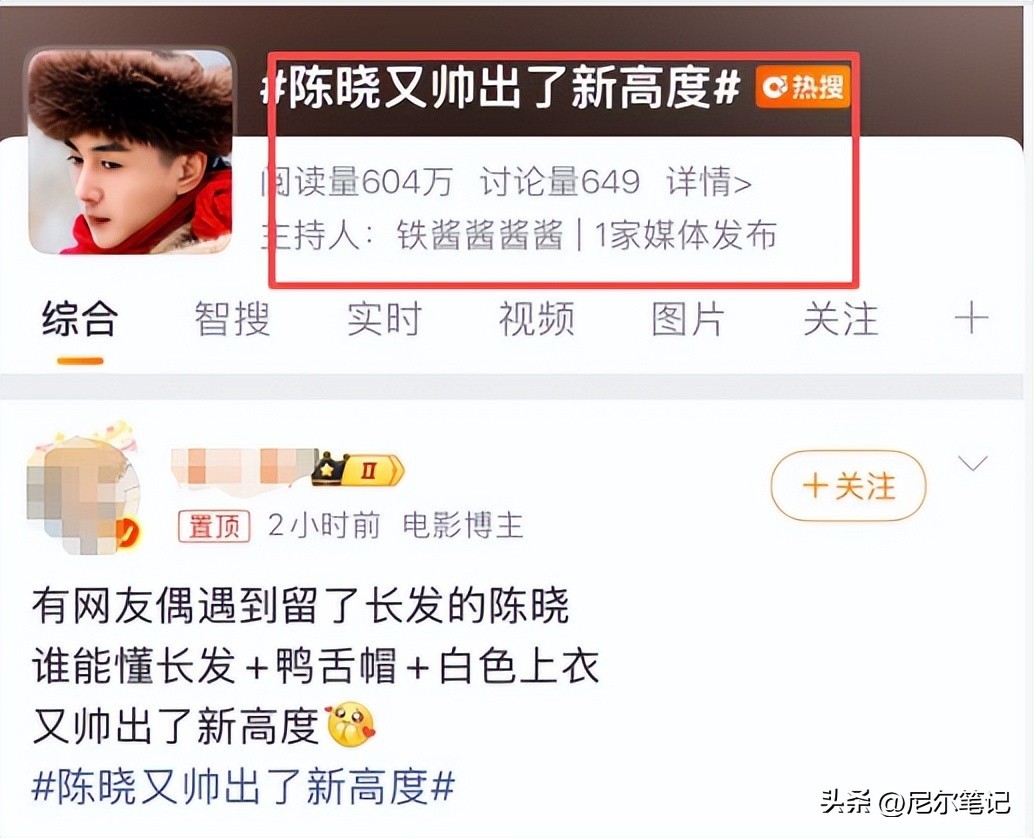Expand the post options chevron
This screenshot has height=838, width=1034.
click(x=973, y=464)
